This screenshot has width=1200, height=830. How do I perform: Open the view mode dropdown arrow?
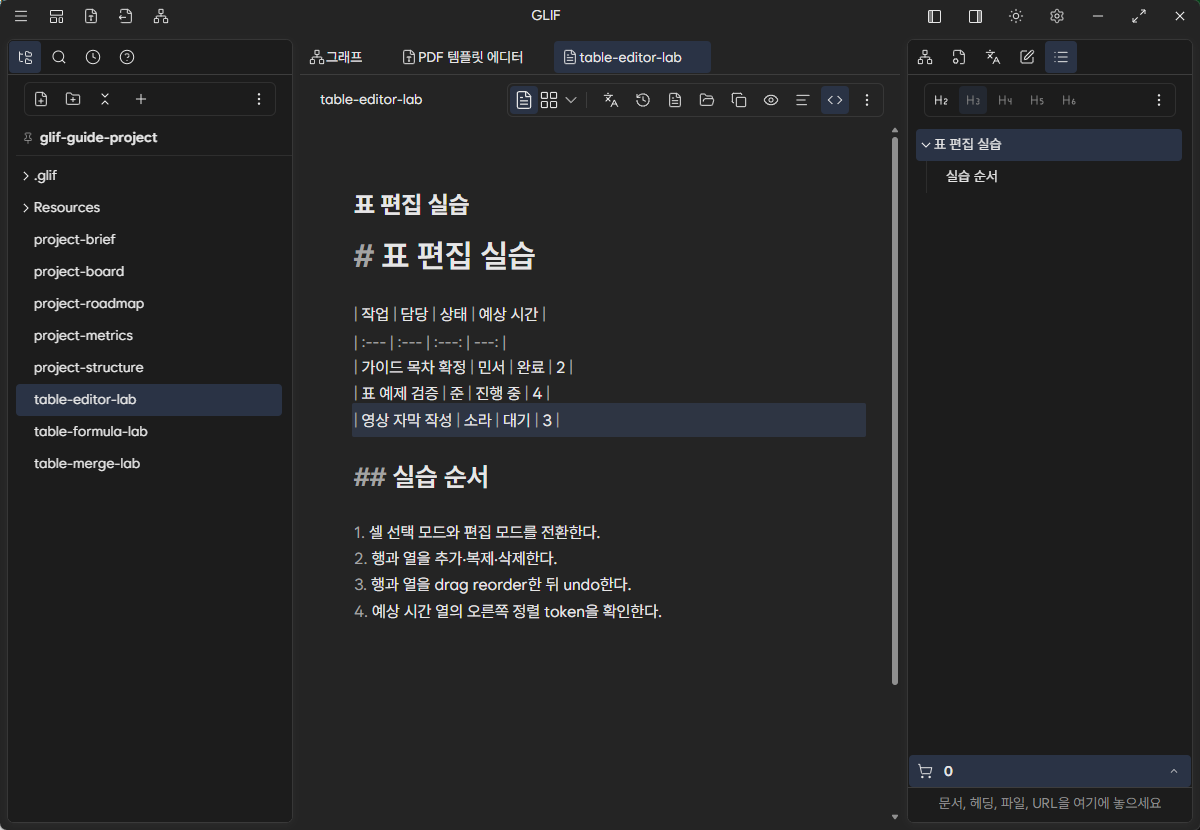571,100
